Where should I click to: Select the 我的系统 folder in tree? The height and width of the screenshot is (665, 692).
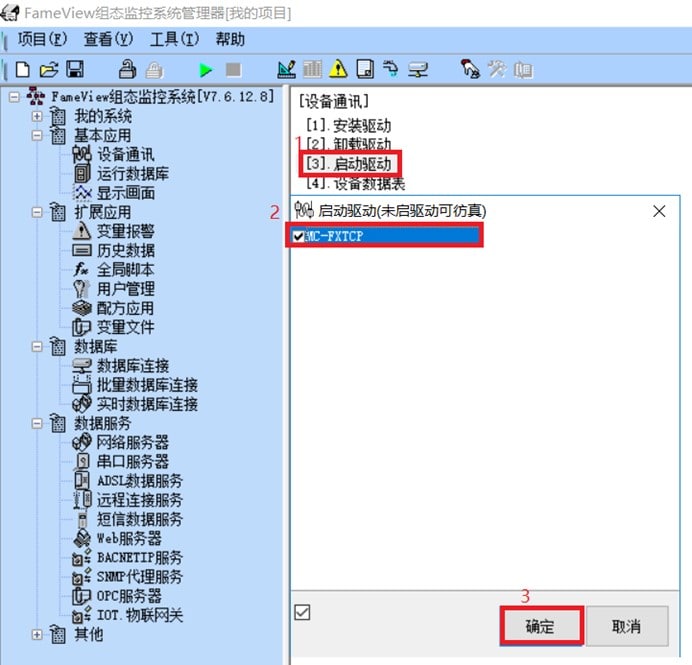click(102, 116)
